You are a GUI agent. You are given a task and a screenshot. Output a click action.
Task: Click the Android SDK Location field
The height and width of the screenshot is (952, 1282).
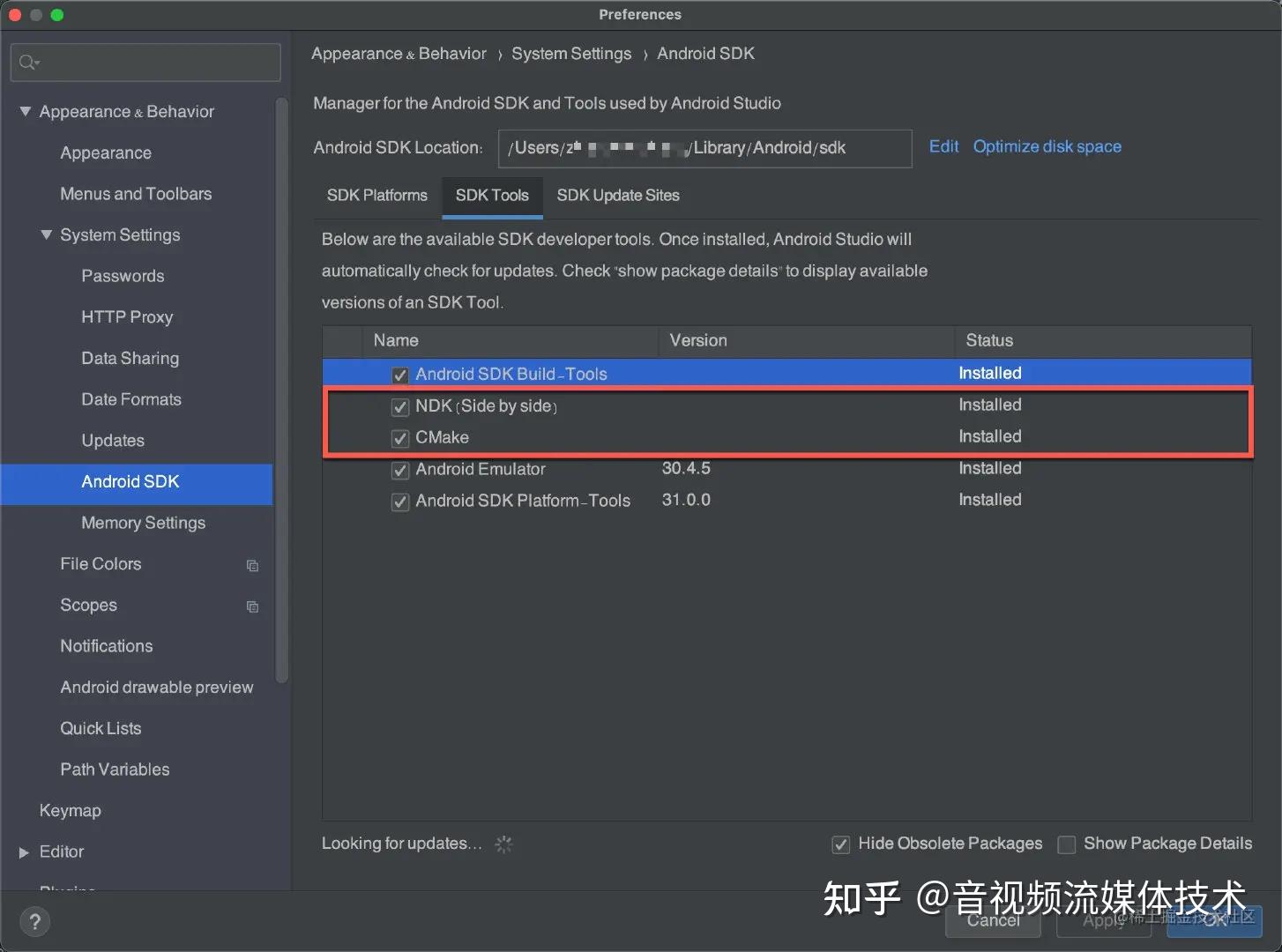click(704, 148)
